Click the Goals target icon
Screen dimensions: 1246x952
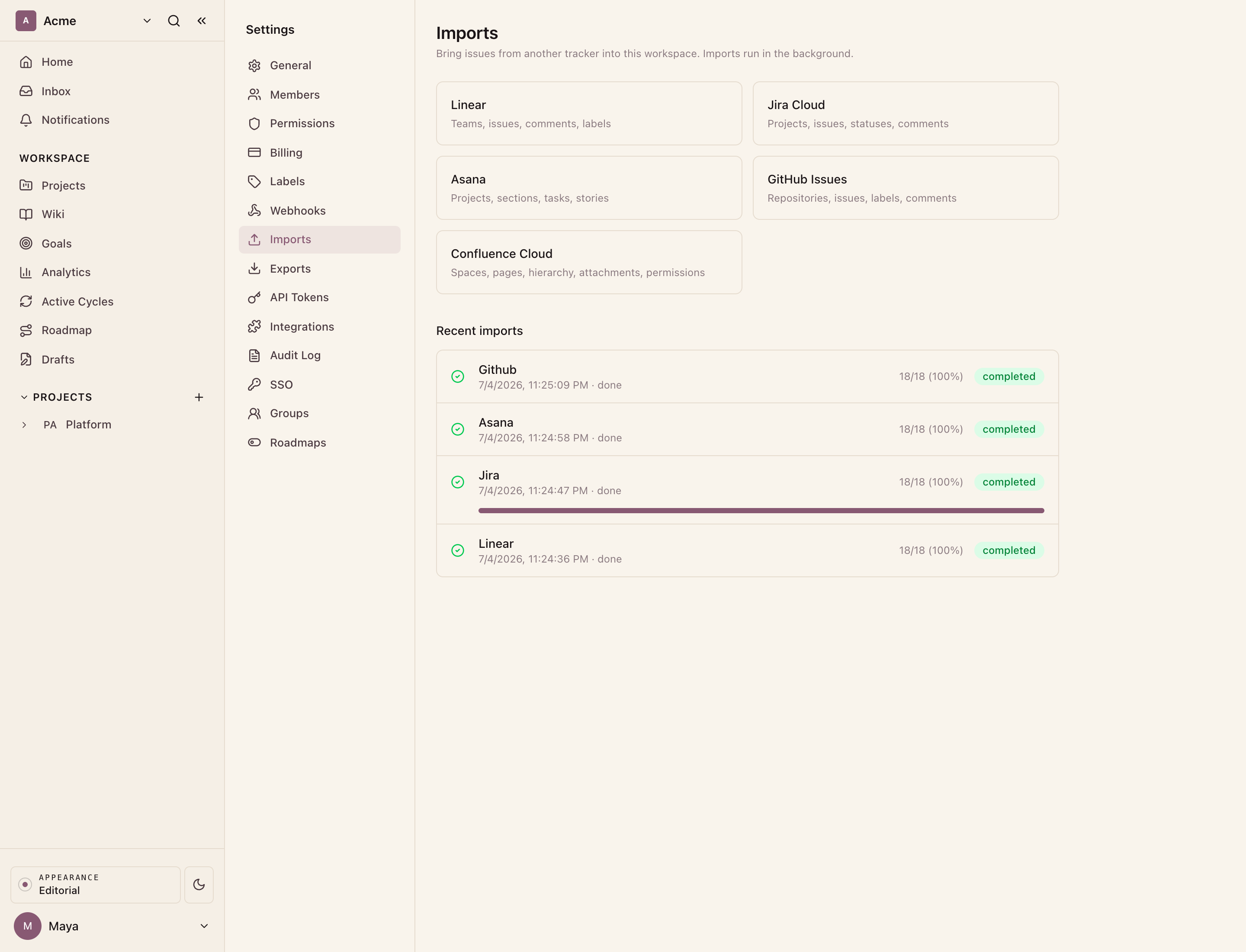pyautogui.click(x=26, y=244)
